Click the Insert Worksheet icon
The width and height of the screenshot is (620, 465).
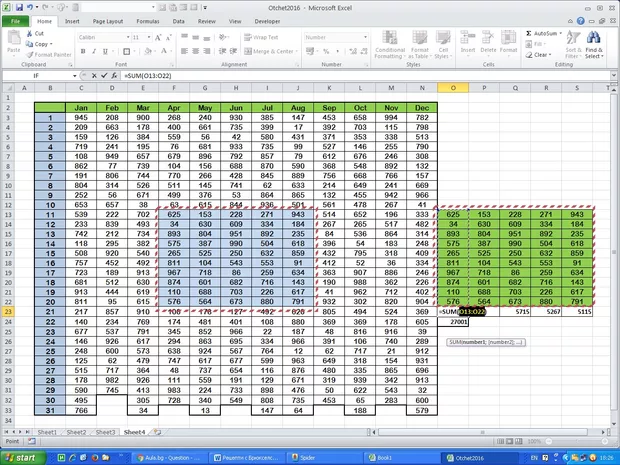pyautogui.click(x=157, y=432)
